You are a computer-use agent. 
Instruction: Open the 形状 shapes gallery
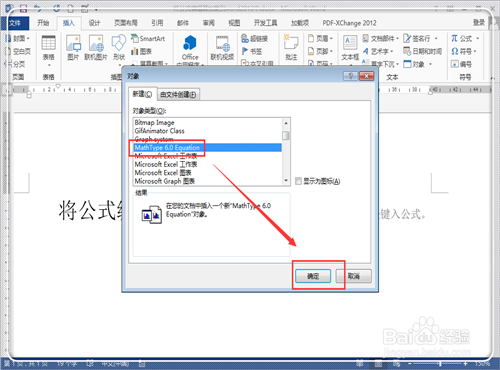click(x=119, y=48)
